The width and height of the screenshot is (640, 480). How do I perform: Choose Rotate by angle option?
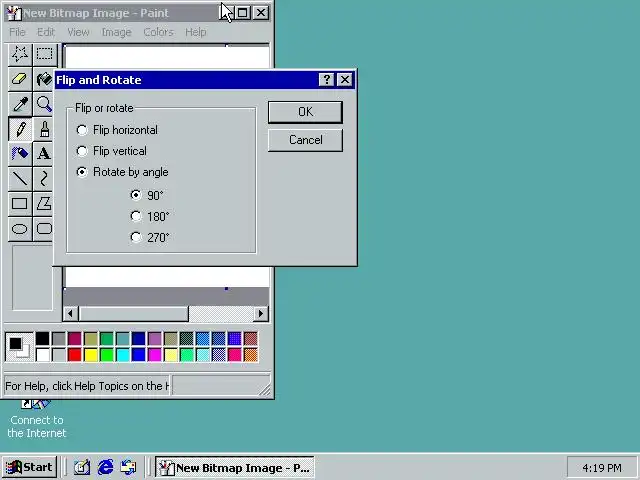coord(122,172)
